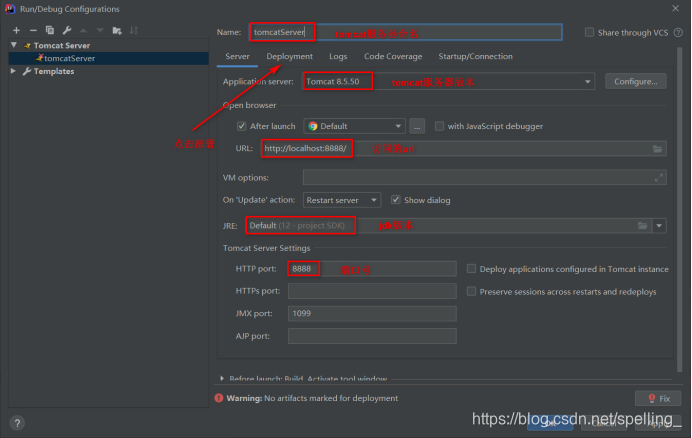Screen dimensions: 692x438
Task: Click the red warning icon beside the Warning message
Action: [219, 398]
